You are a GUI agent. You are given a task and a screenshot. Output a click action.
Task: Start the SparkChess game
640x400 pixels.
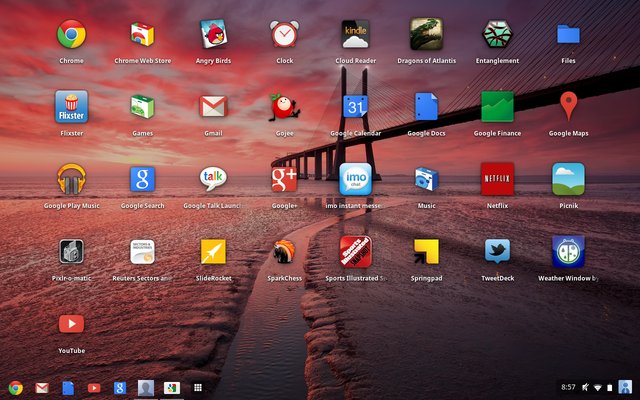pos(284,251)
